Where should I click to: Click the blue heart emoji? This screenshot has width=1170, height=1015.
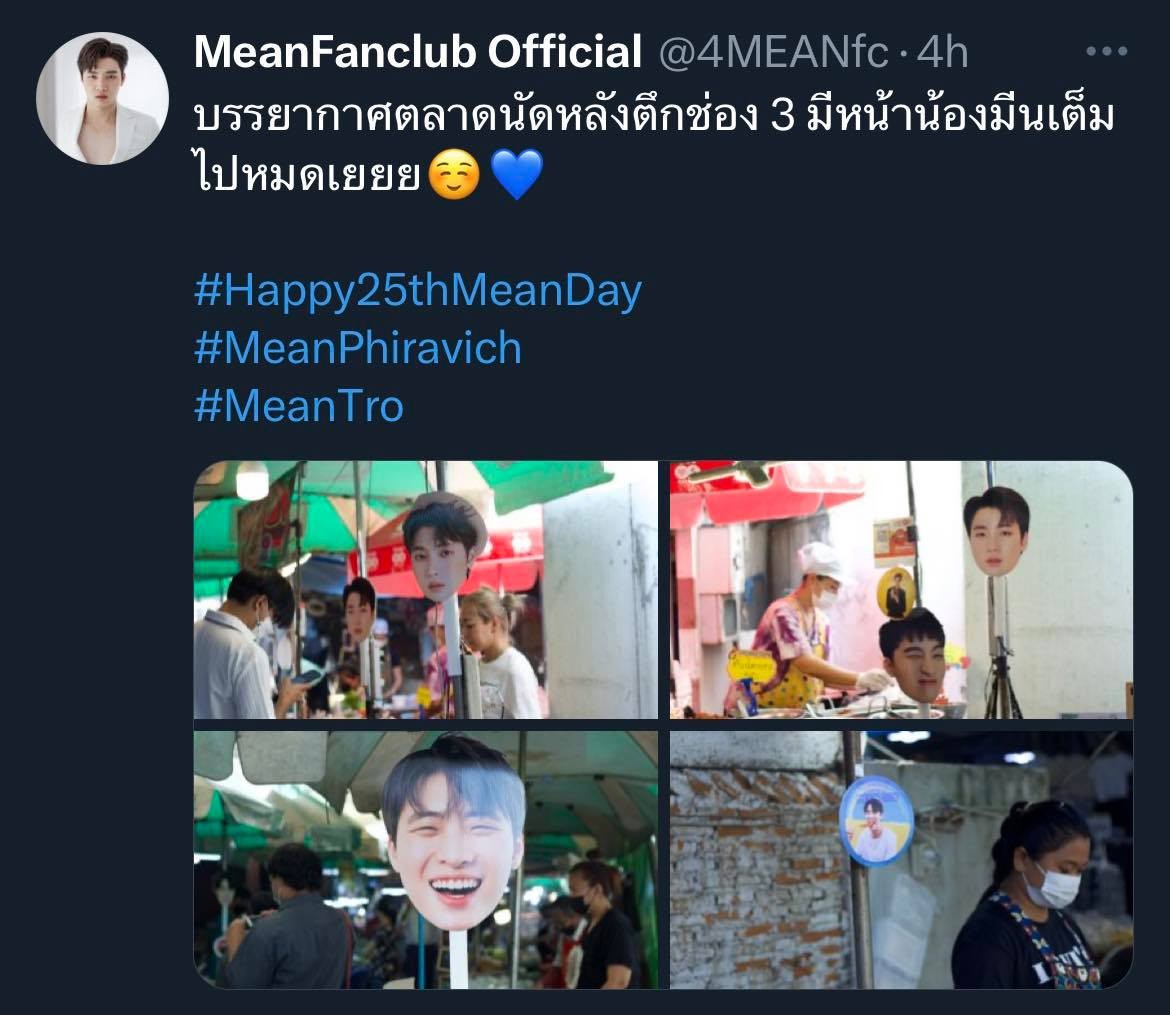517,174
